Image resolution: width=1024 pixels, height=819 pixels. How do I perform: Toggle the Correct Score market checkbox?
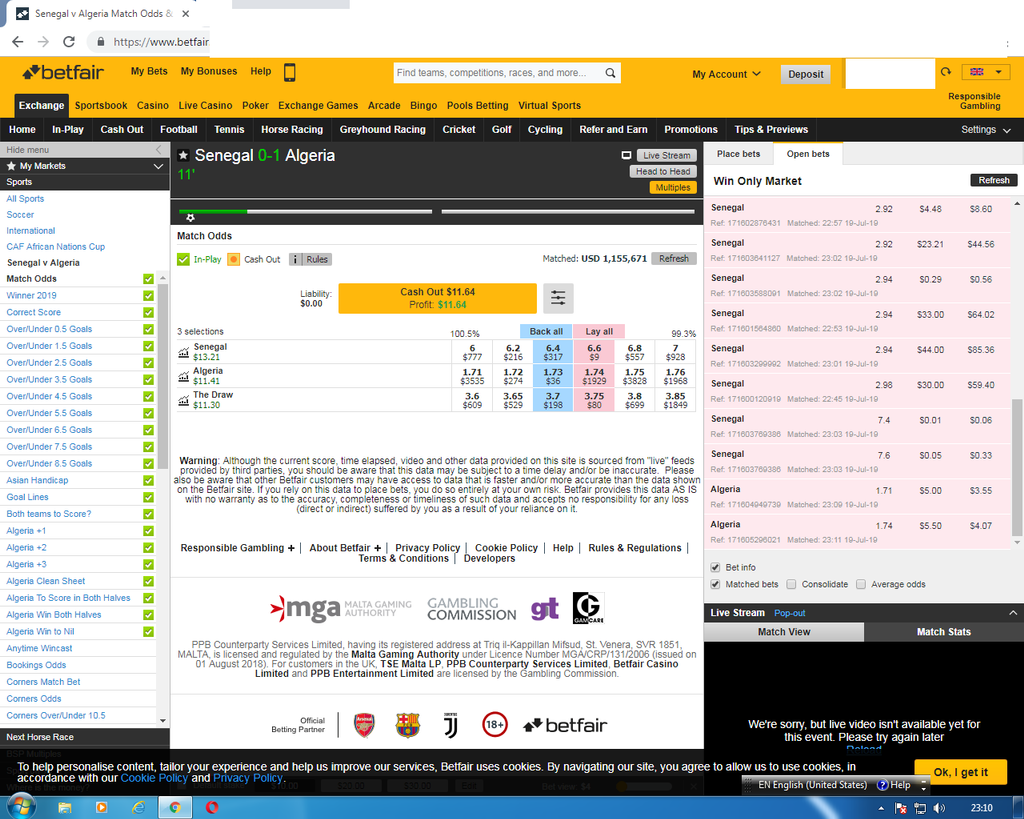click(148, 313)
